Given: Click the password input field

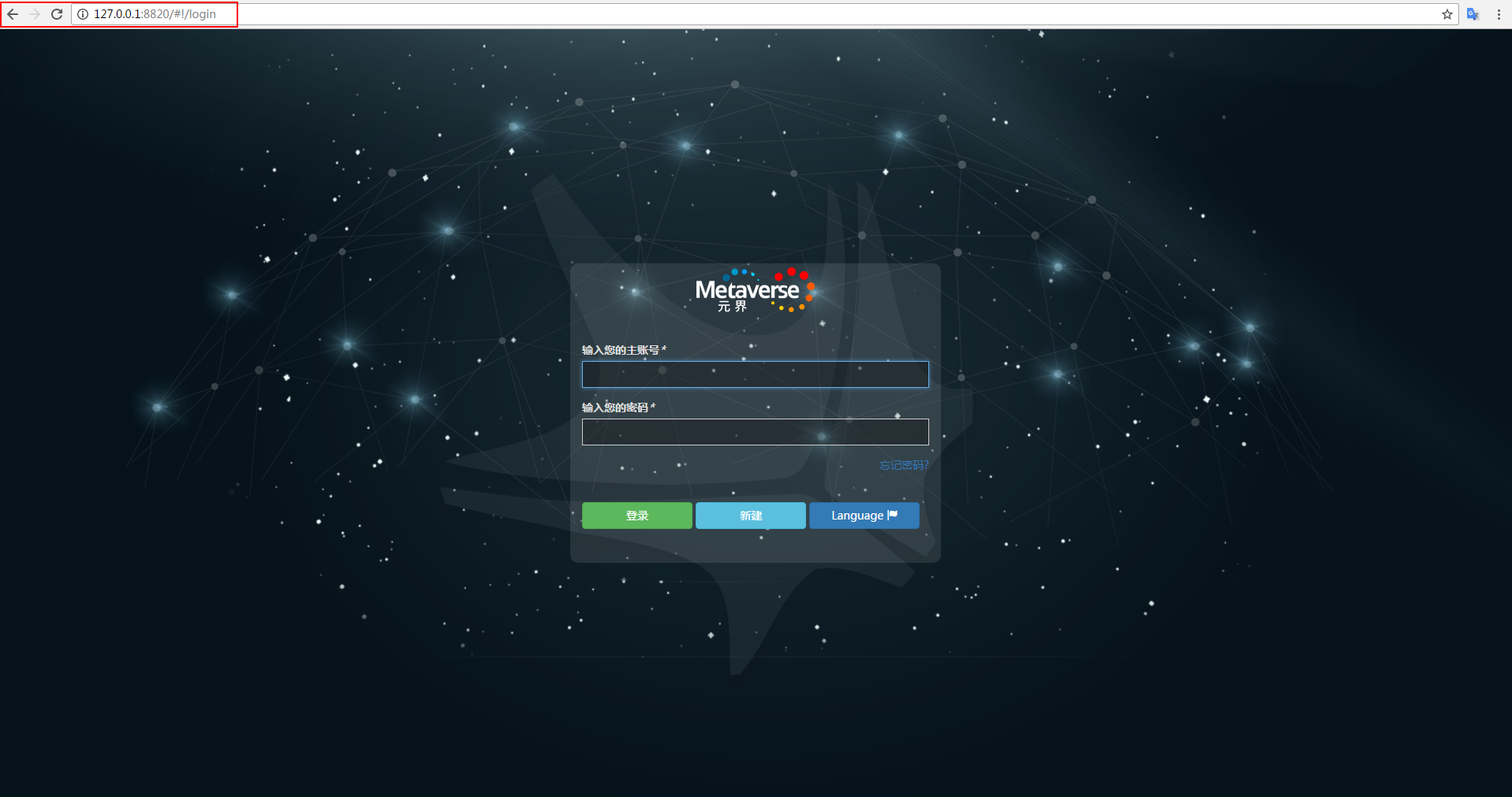Looking at the screenshot, I should (755, 432).
